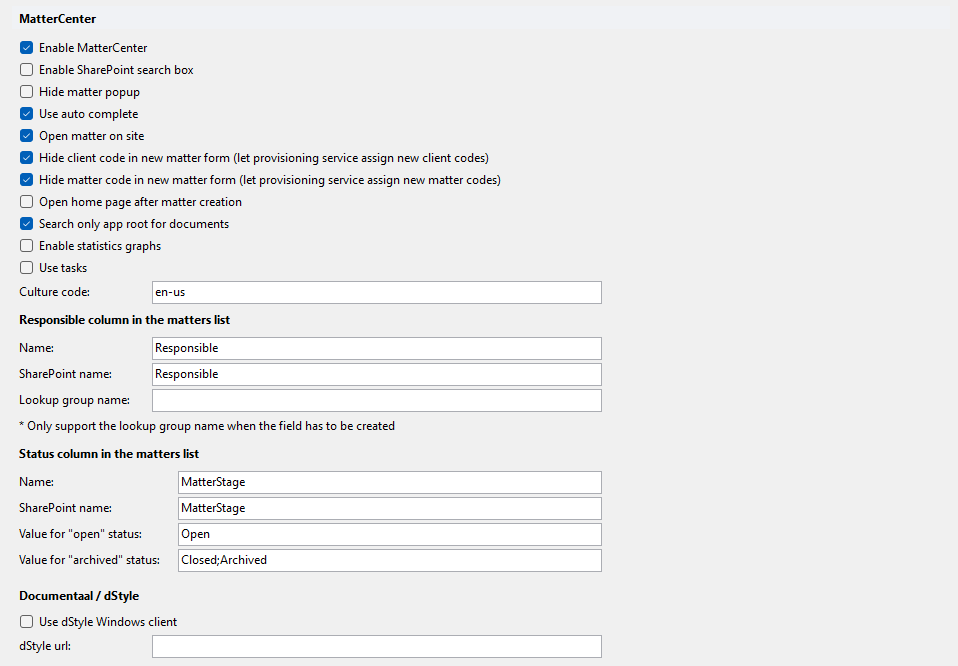This screenshot has width=958, height=666.
Task: Click the Lookup group name field
Action: [x=376, y=400]
